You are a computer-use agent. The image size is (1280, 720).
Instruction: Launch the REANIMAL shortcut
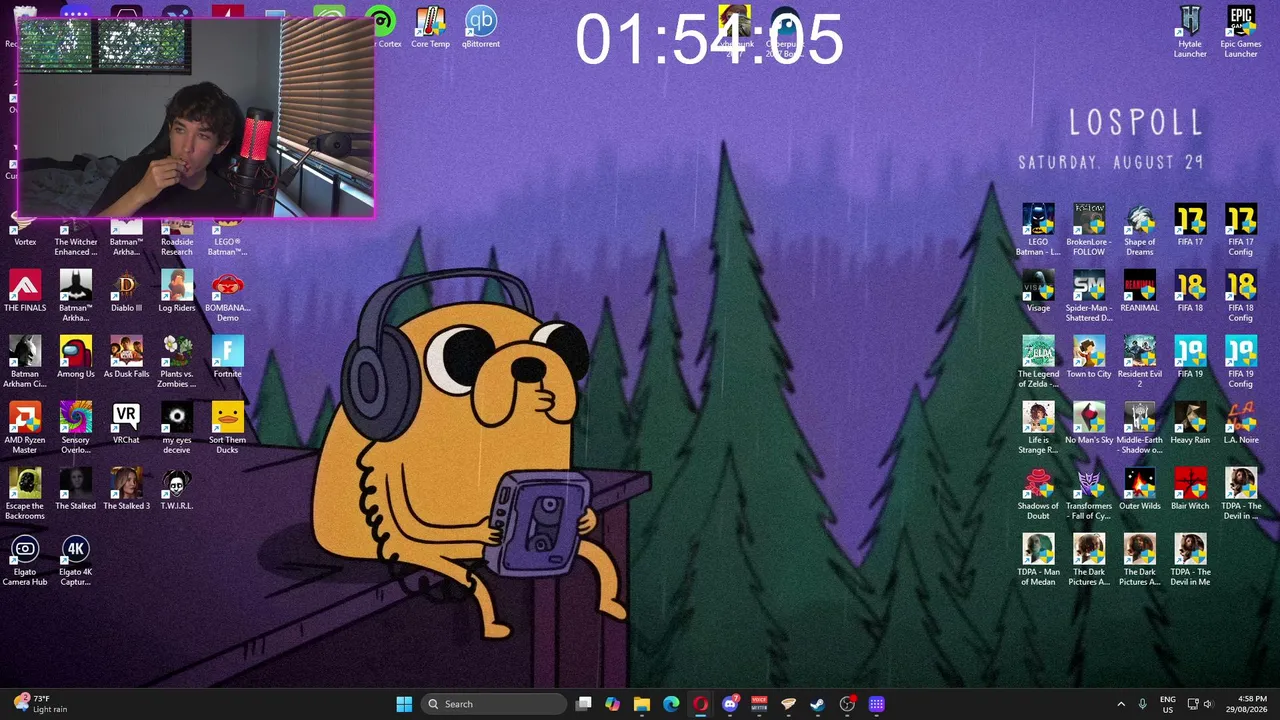(1140, 292)
